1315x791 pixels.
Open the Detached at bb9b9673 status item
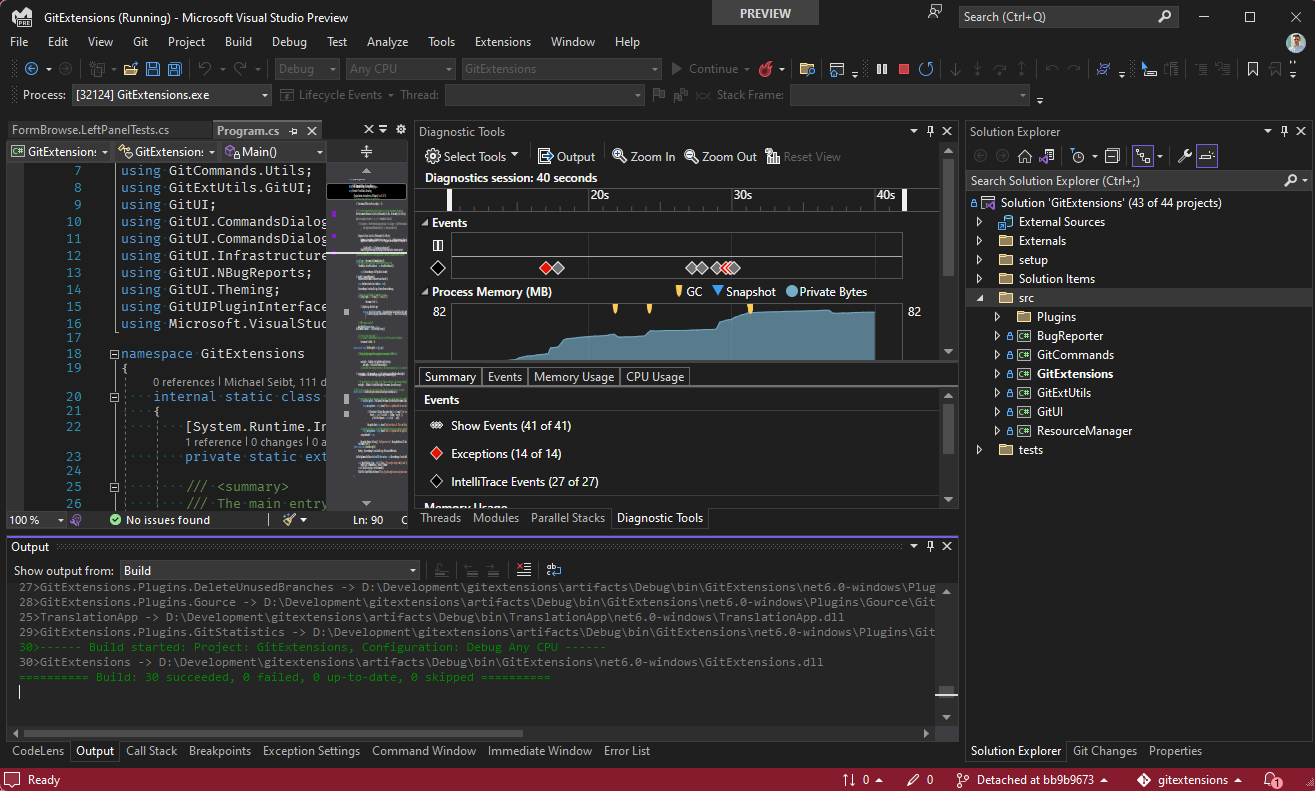click(1034, 779)
